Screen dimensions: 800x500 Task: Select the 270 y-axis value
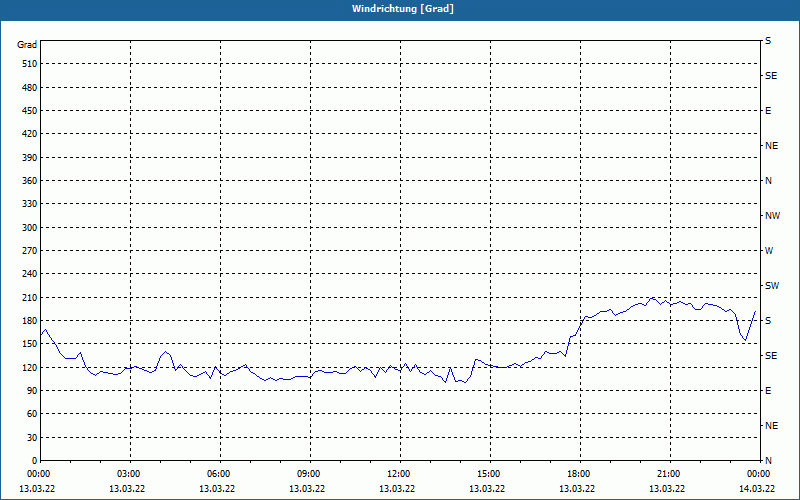coord(30,251)
